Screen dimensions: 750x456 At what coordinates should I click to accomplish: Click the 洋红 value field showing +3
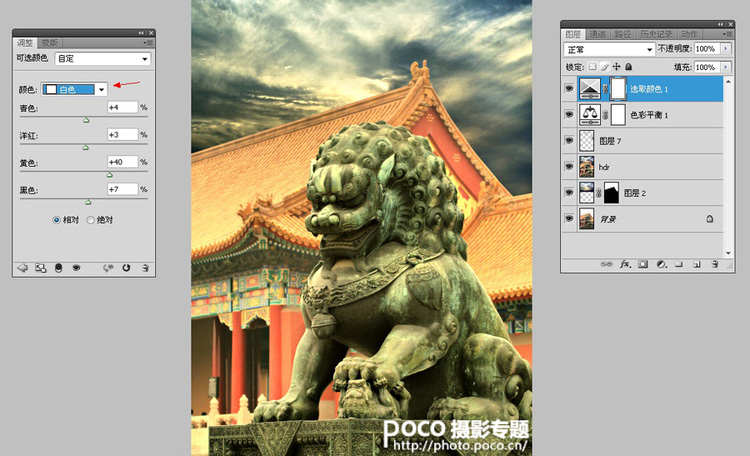coord(122,134)
